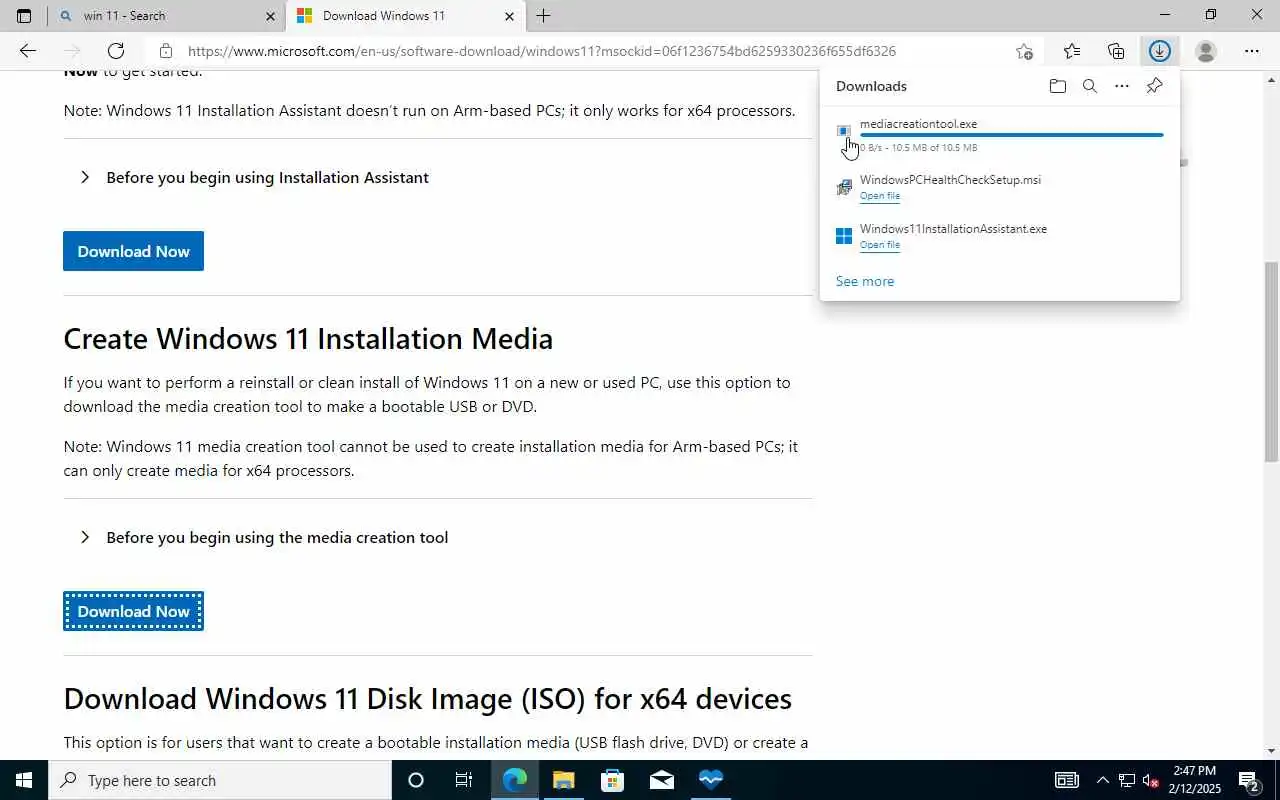Open Task View on taskbar
Screen dimensions: 1280x800
(464, 780)
